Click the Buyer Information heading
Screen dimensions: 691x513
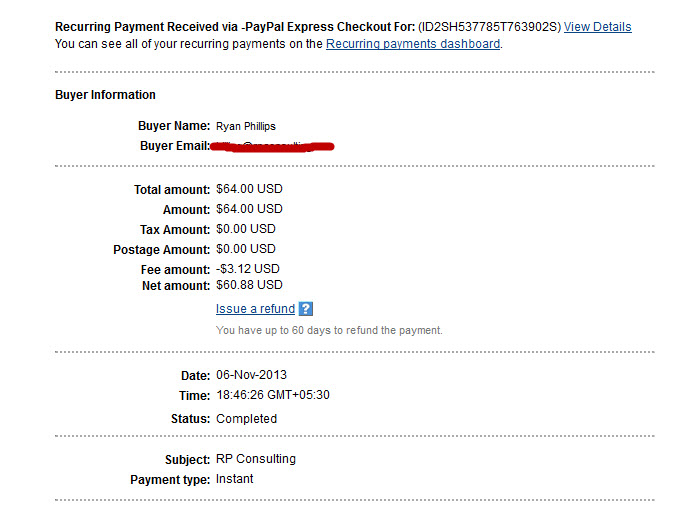[105, 95]
